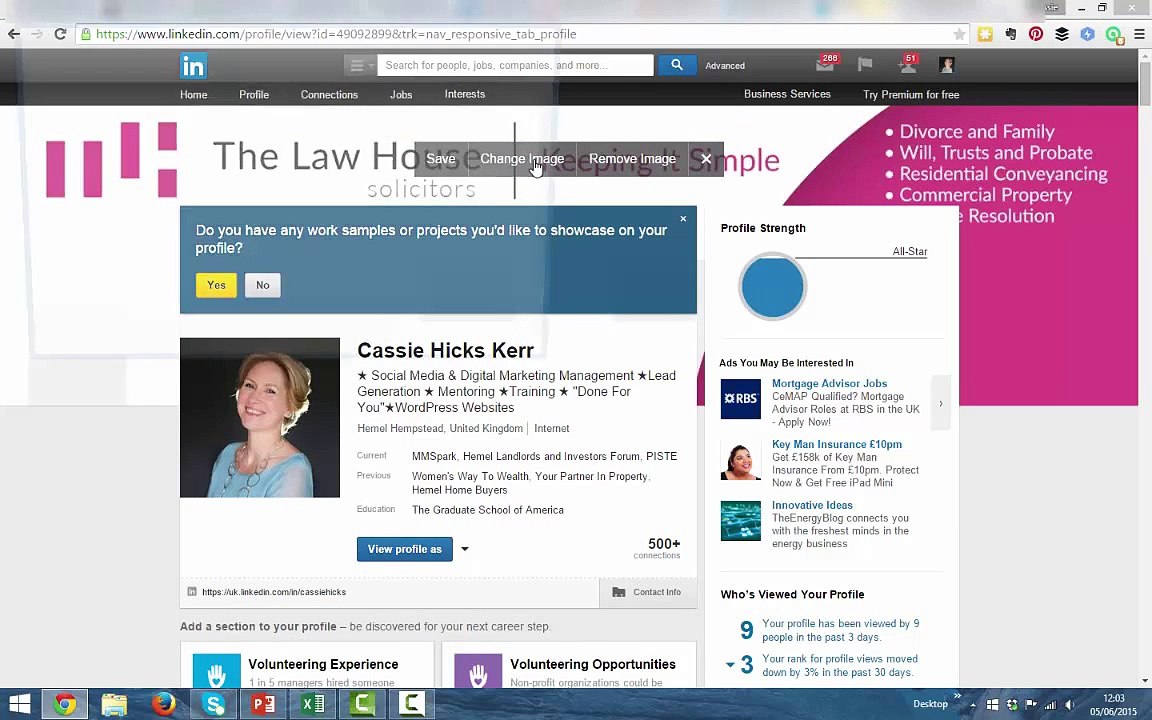Open PowerPoint from the taskbar
This screenshot has width=1152, height=720.
tap(262, 705)
